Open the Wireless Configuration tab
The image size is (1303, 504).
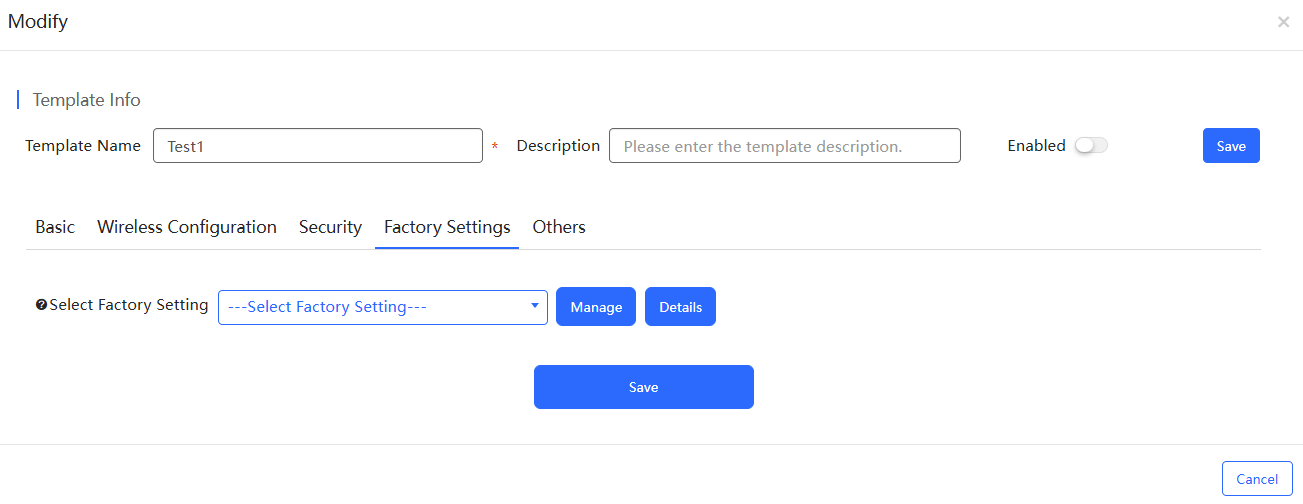[x=187, y=227]
